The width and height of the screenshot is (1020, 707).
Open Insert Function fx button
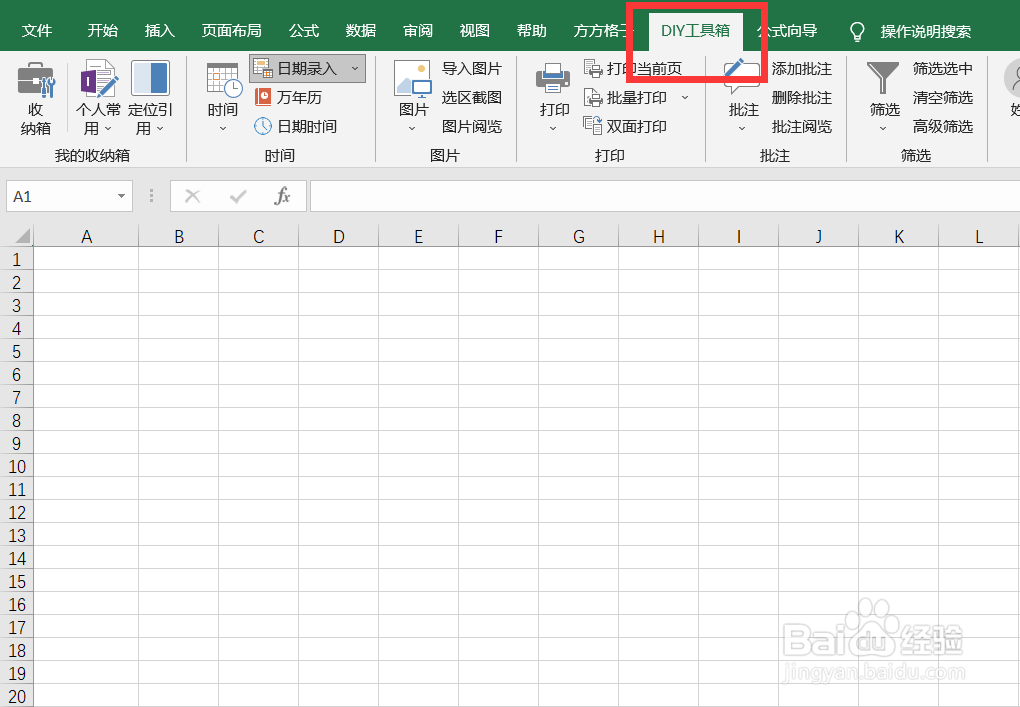pyautogui.click(x=282, y=196)
